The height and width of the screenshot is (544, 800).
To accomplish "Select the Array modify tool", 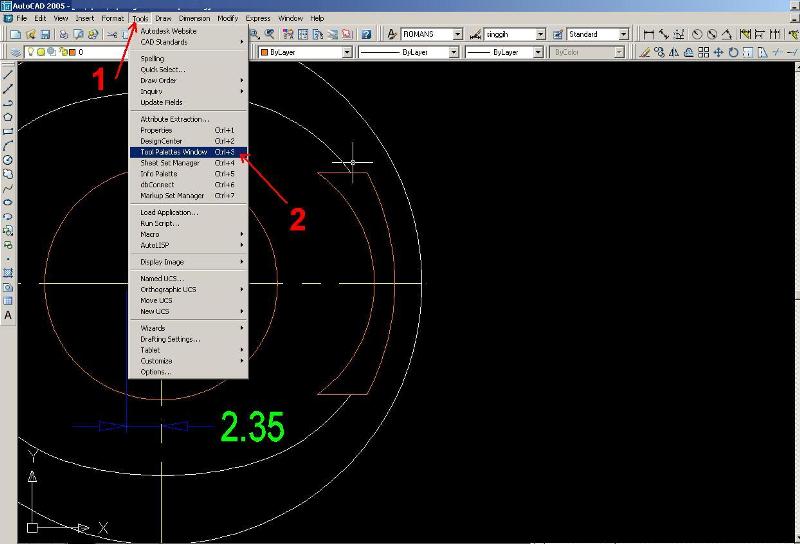I will pos(704,52).
